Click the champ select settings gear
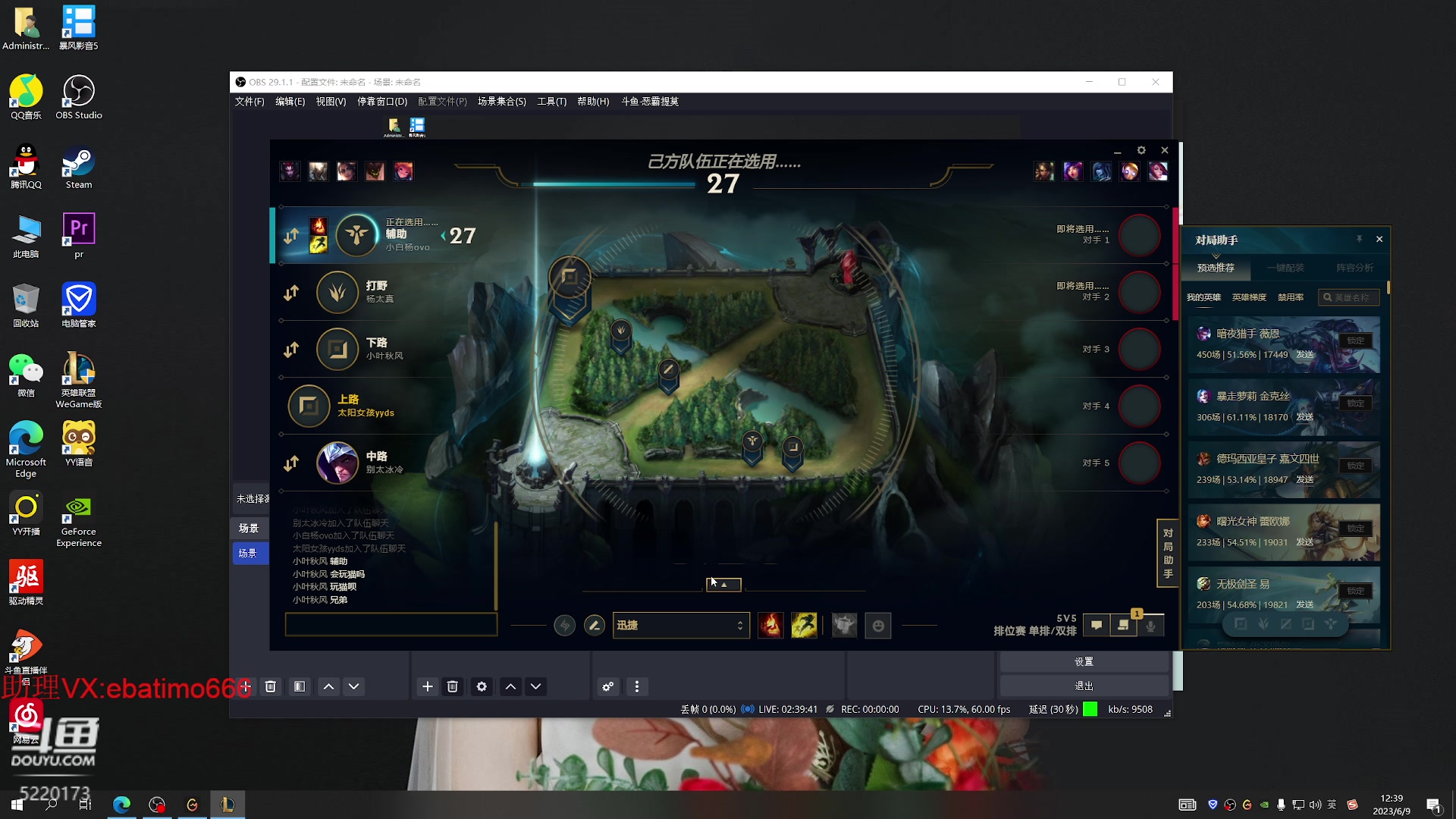1456x819 pixels. 1141,150
